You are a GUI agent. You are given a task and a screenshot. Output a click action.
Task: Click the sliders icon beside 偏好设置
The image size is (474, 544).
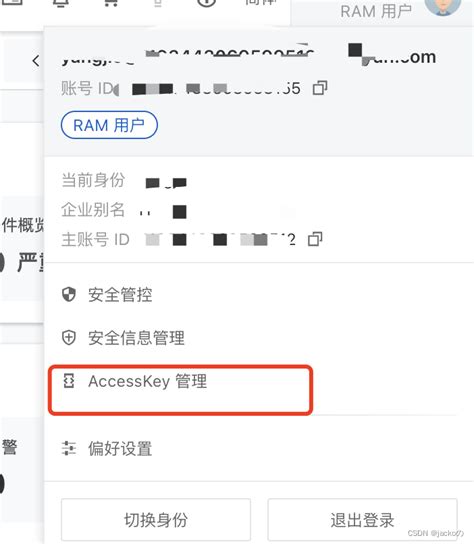tap(69, 448)
